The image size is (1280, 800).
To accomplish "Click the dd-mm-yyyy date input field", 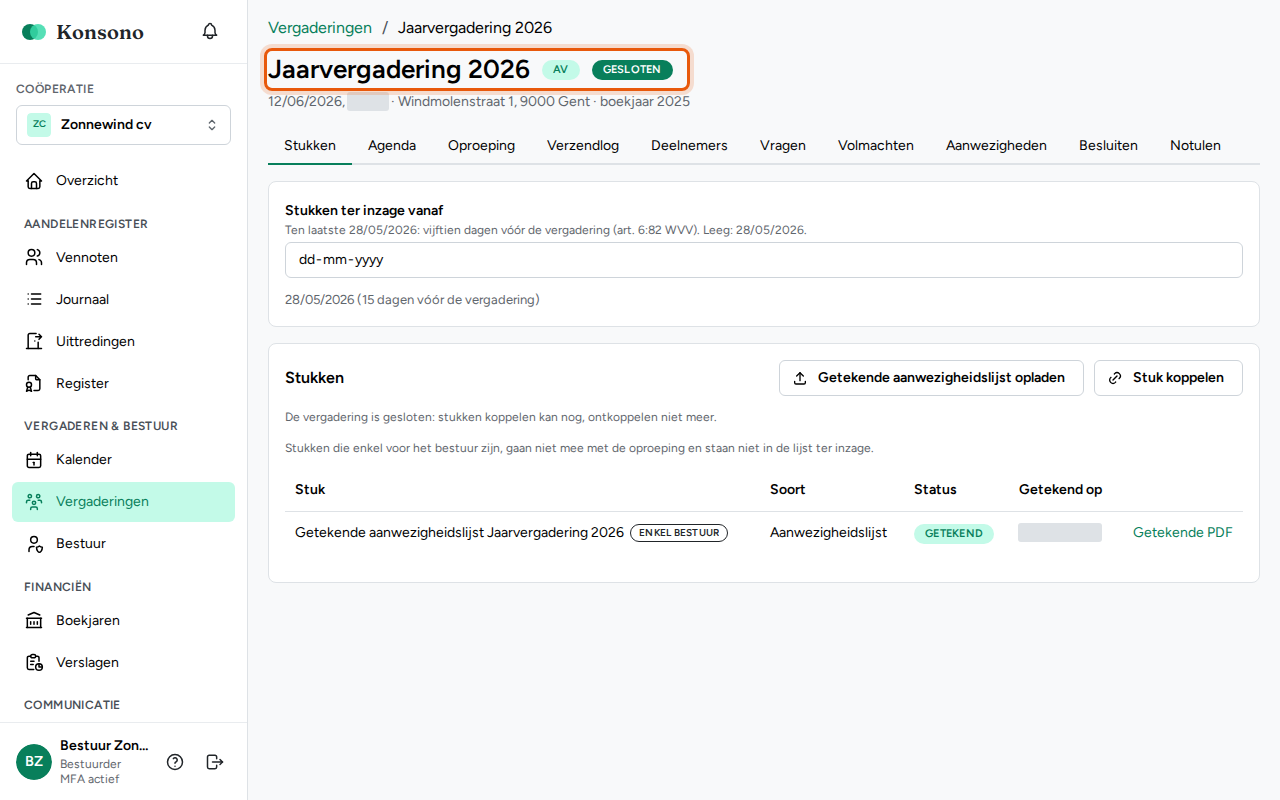I will [764, 260].
